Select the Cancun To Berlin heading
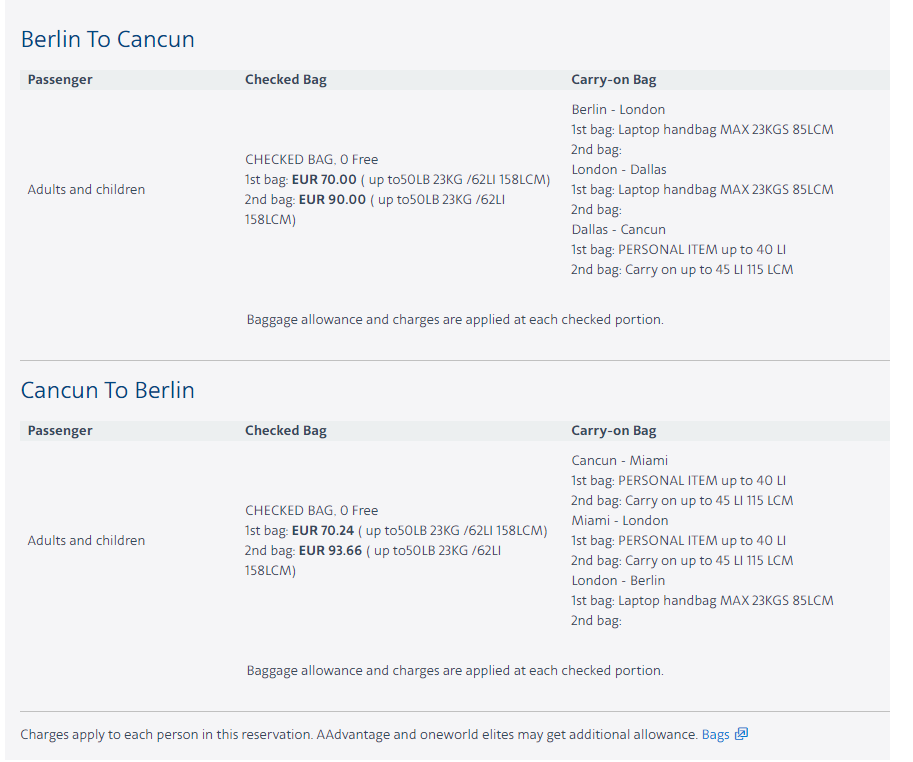Image resolution: width=913 pixels, height=762 pixels. pyautogui.click(x=108, y=391)
